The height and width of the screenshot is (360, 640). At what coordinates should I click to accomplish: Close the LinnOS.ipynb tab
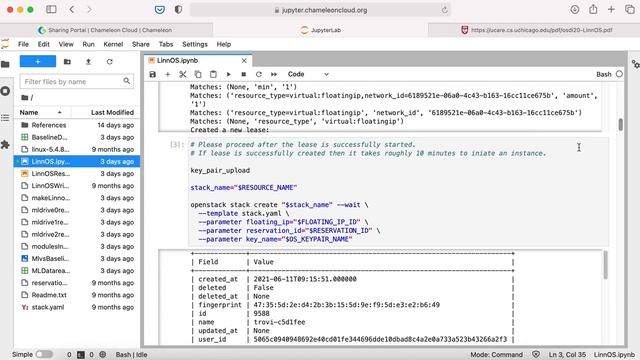pyautogui.click(x=244, y=60)
